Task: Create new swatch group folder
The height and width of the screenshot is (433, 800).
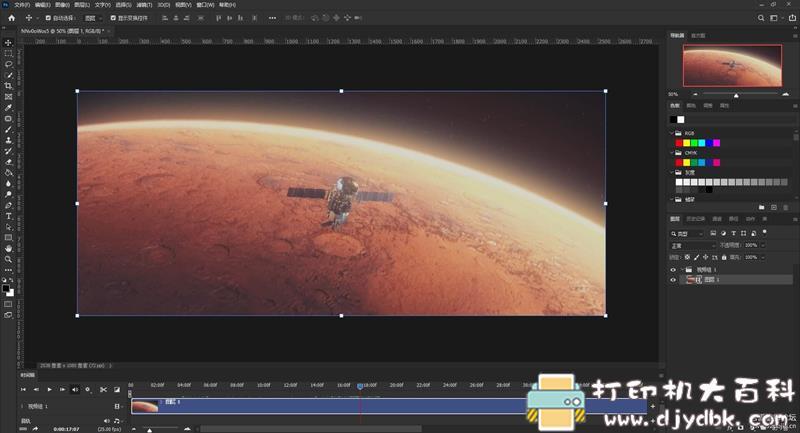Action: coord(762,208)
